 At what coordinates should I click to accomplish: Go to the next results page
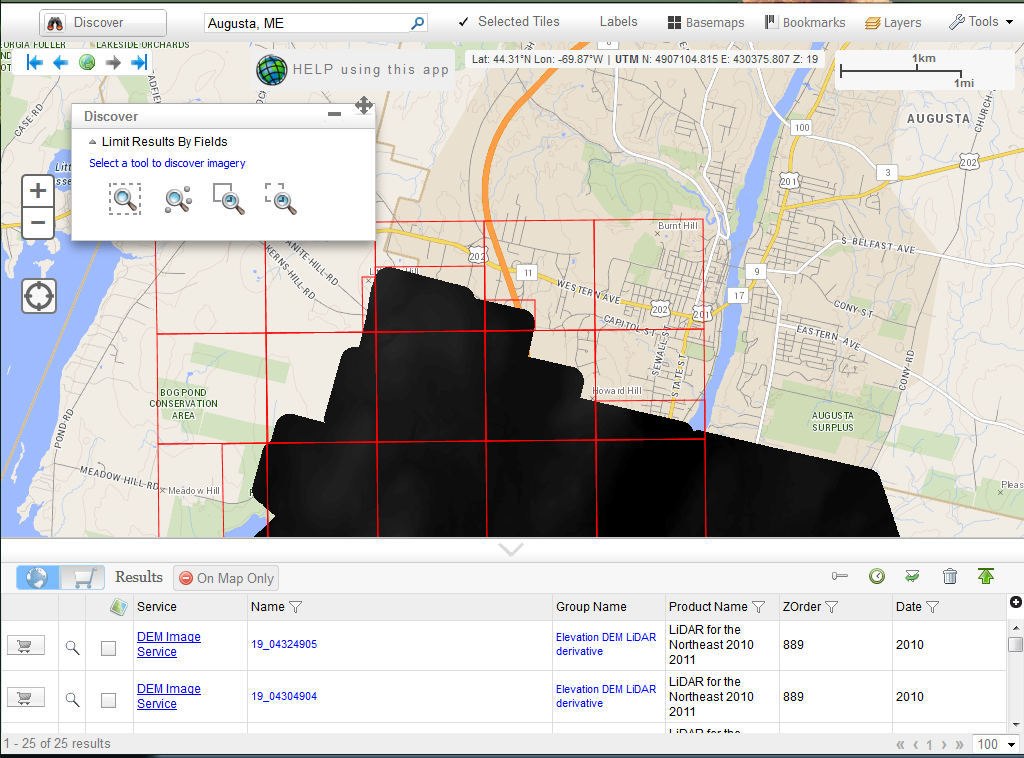[944, 744]
